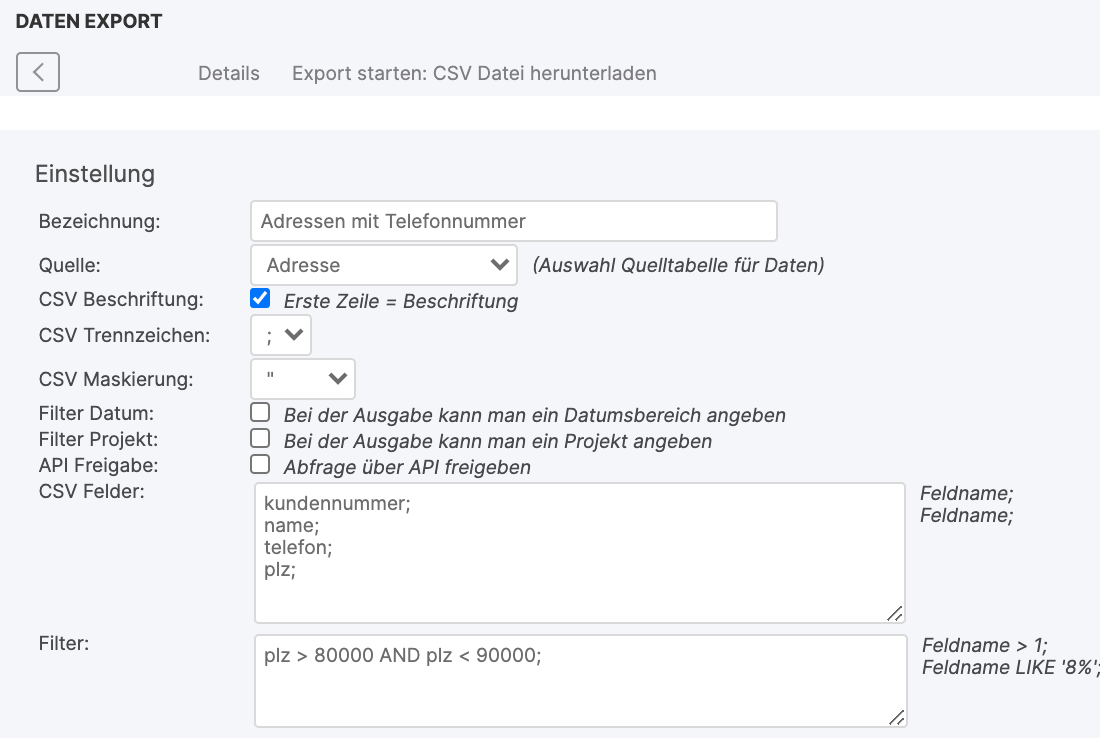Click the 'Abfrage über API freigeben' label
The width and height of the screenshot is (1100, 738).
407,467
